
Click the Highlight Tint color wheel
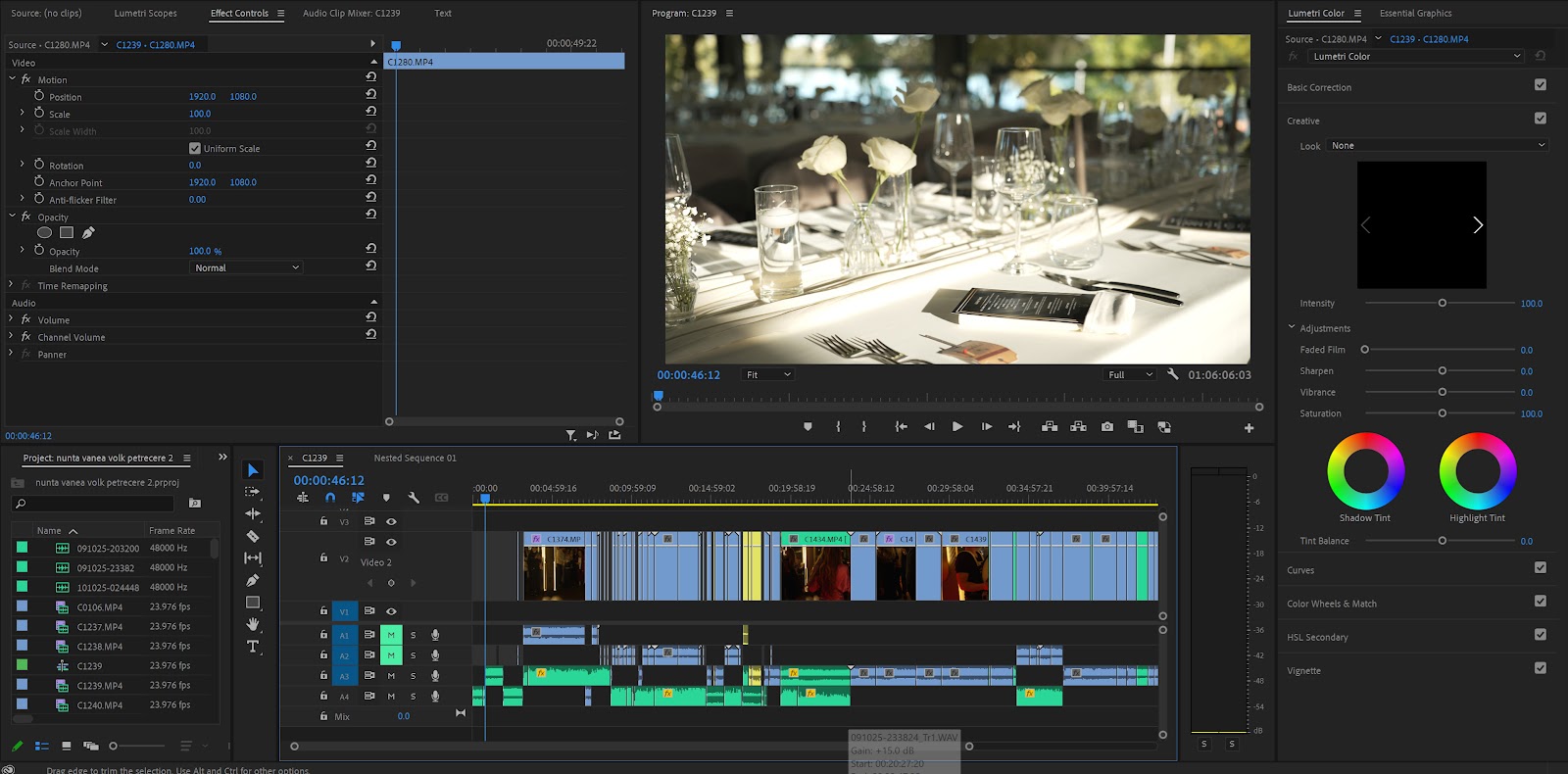[x=1478, y=470]
